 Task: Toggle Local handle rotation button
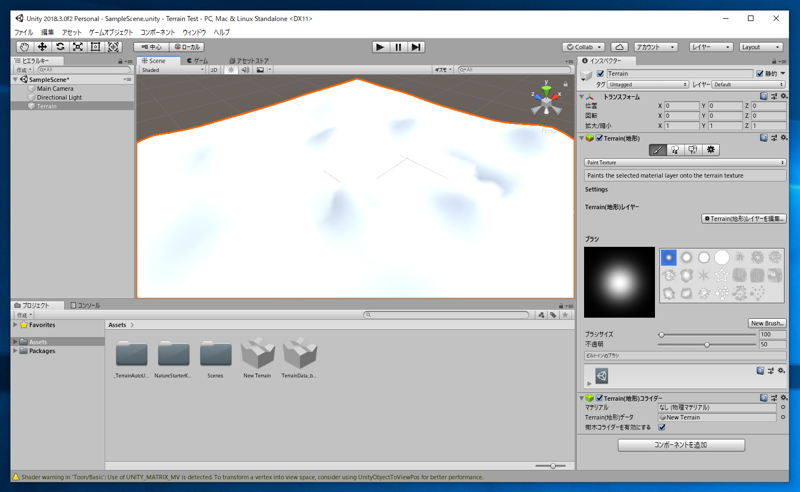(187, 47)
